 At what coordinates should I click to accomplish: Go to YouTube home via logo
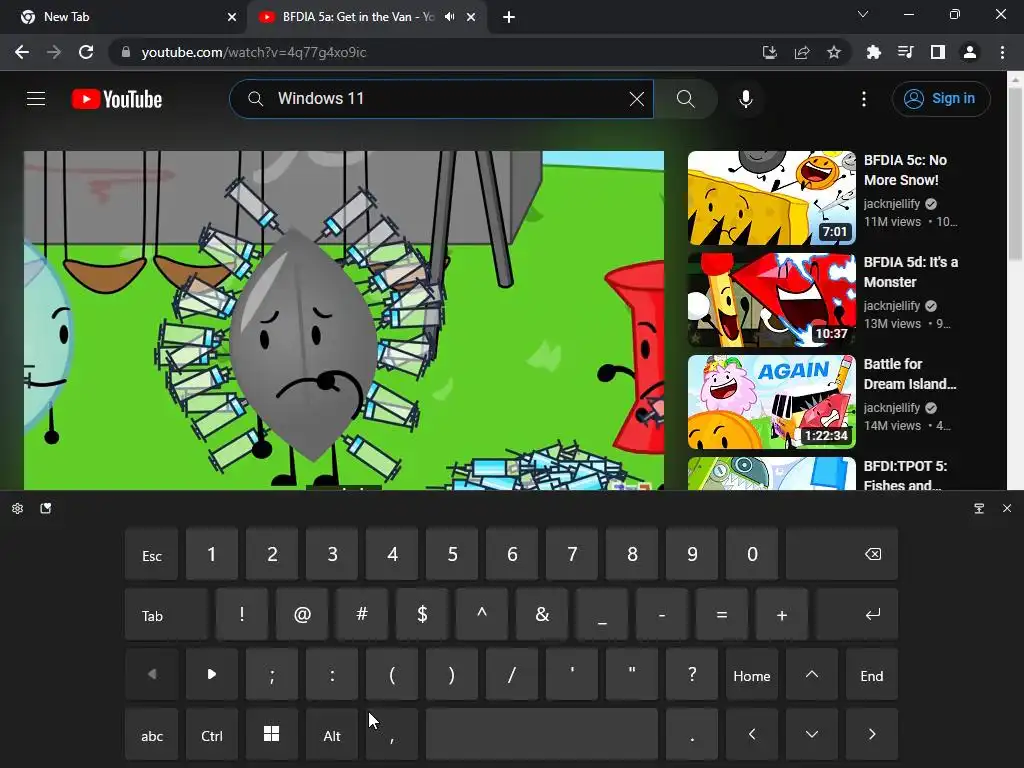click(117, 99)
